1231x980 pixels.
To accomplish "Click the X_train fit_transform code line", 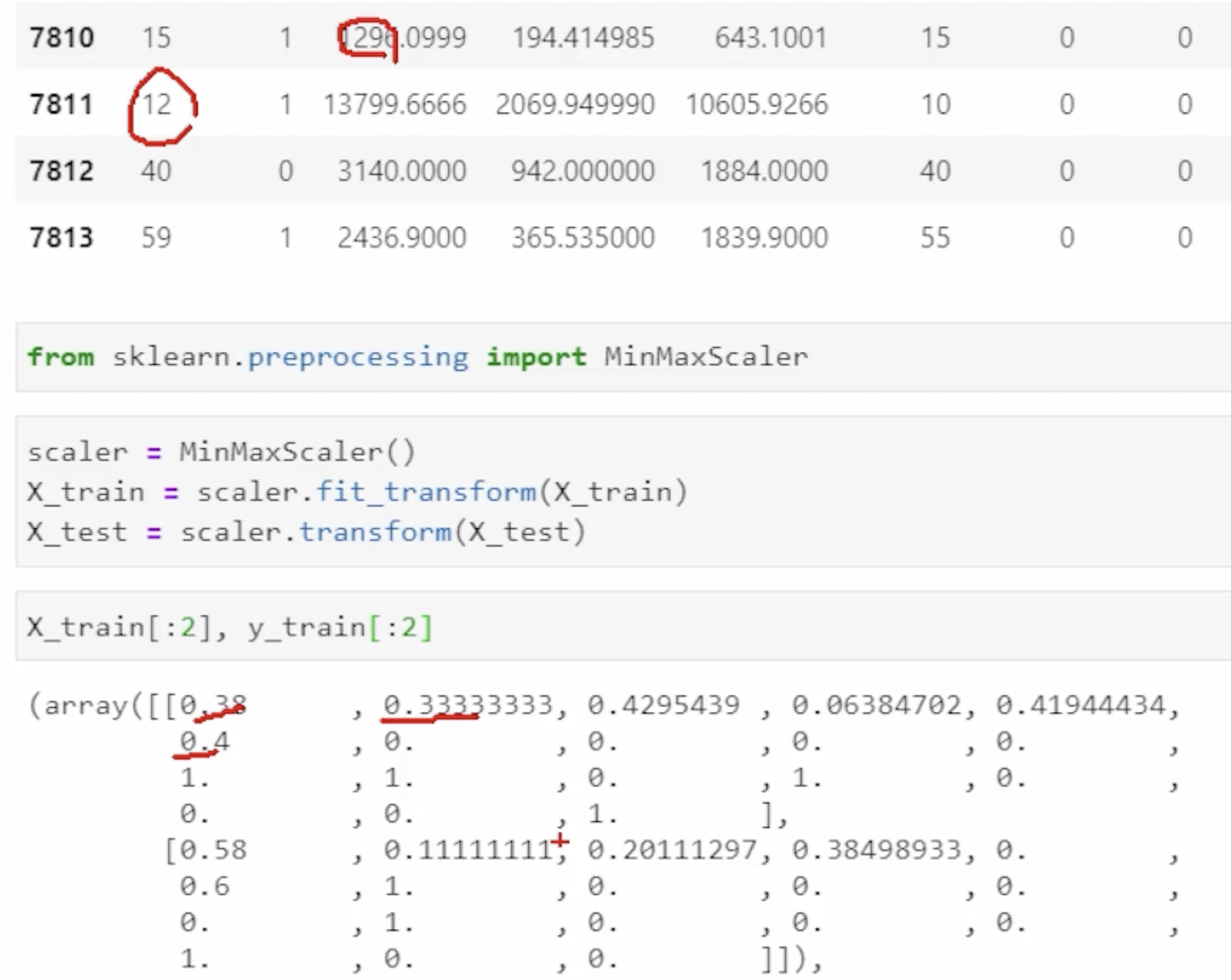I will pos(357,492).
